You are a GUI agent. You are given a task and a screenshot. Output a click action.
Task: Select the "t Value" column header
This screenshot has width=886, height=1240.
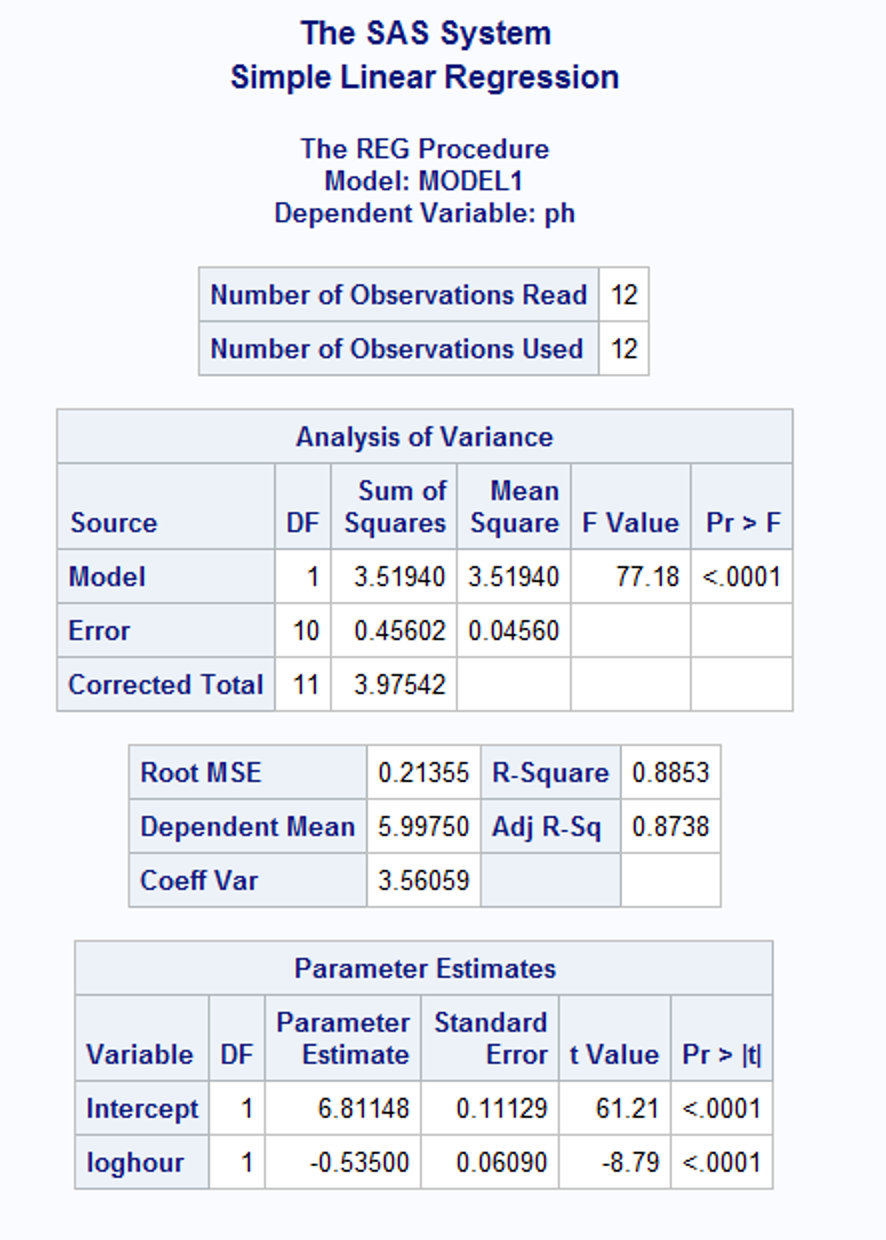tap(614, 1055)
